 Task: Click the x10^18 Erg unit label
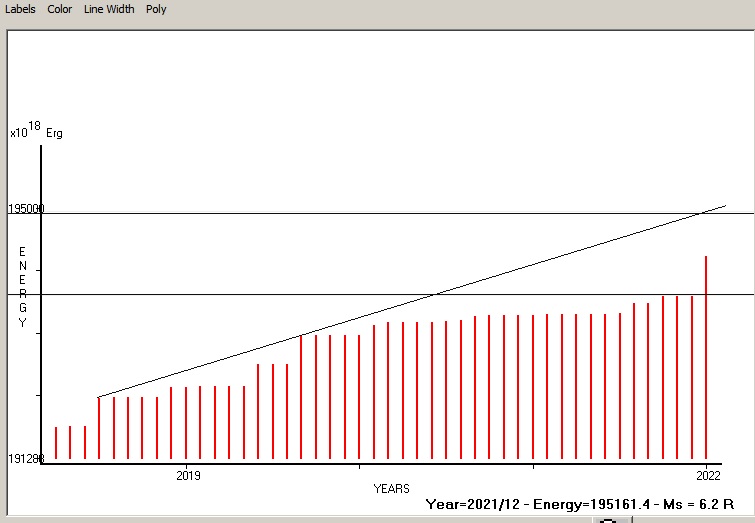click(36, 131)
